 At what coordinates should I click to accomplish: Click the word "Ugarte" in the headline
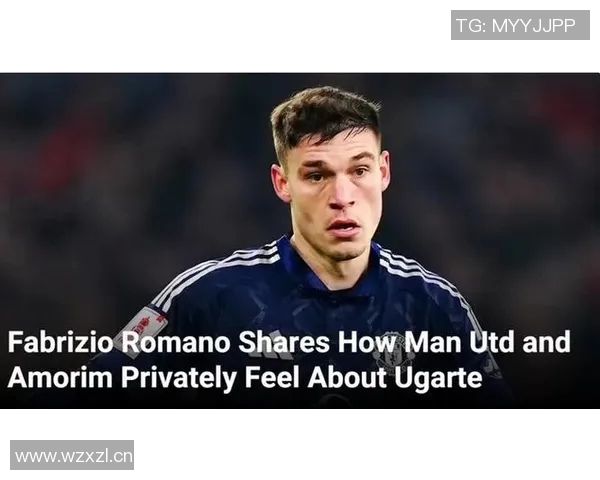click(439, 378)
